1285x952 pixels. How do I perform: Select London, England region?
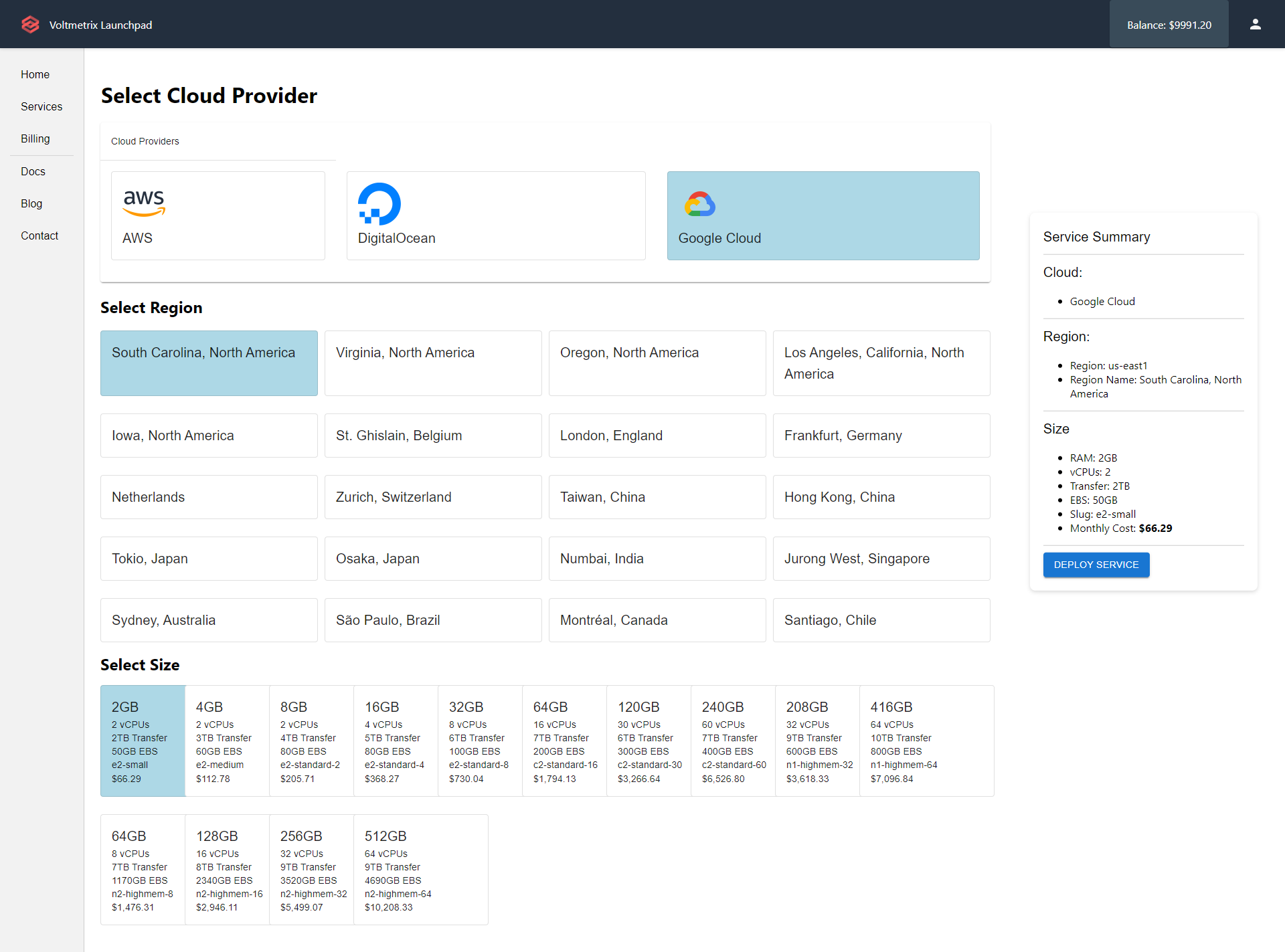pyautogui.click(x=657, y=436)
